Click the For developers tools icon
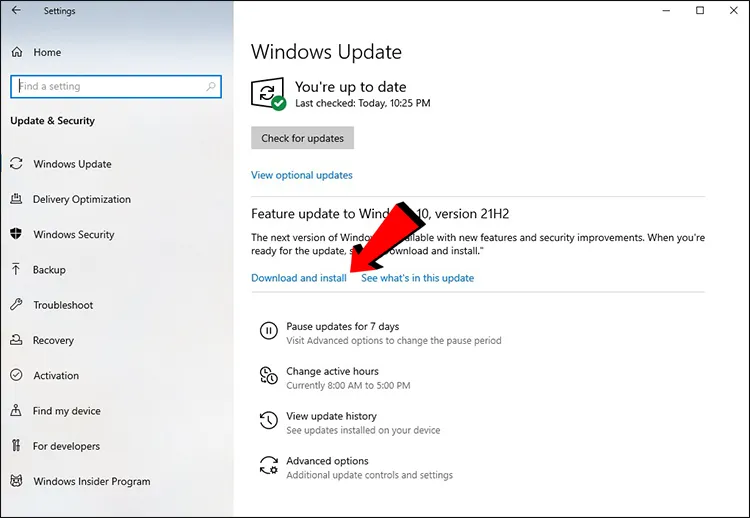The height and width of the screenshot is (518, 750). (16, 446)
